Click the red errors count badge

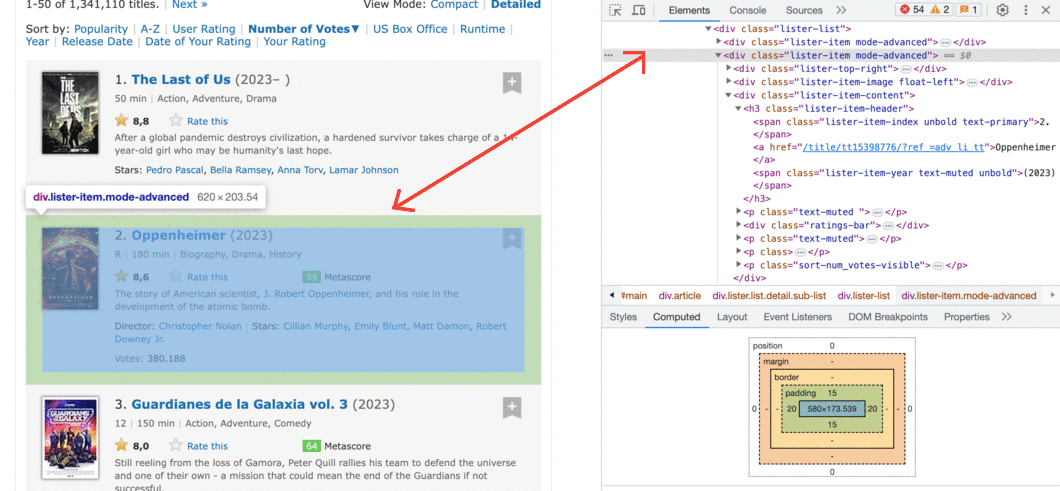[x=911, y=10]
